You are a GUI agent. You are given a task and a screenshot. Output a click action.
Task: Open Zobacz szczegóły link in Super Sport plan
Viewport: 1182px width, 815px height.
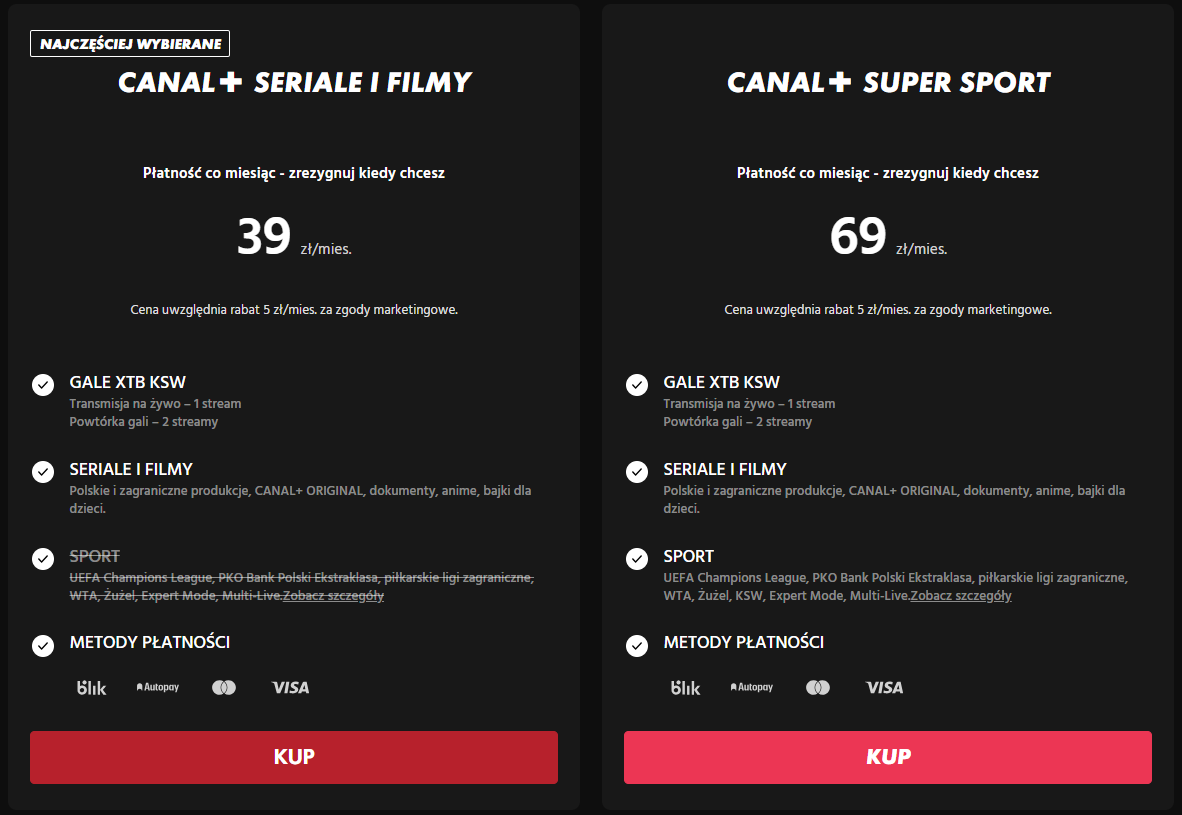coord(961,596)
